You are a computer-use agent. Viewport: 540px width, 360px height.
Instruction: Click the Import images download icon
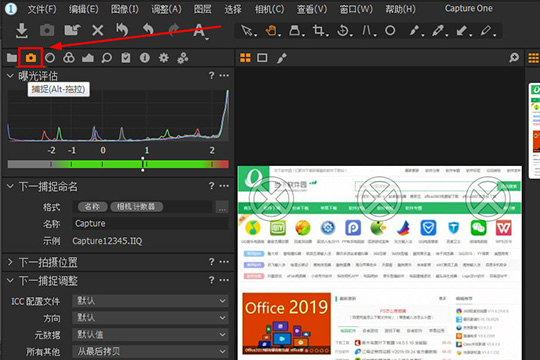click(22, 30)
